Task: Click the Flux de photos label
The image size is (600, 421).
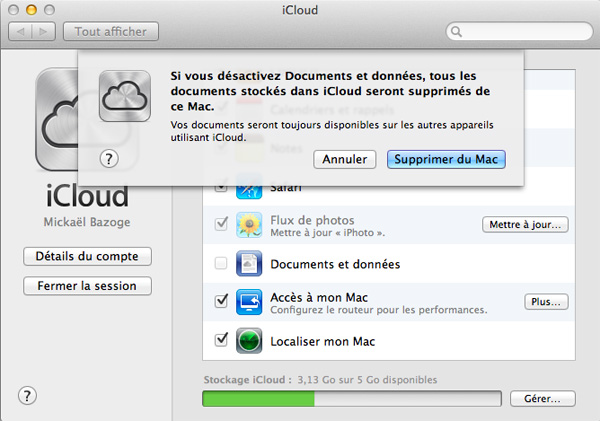Action: click(312, 220)
